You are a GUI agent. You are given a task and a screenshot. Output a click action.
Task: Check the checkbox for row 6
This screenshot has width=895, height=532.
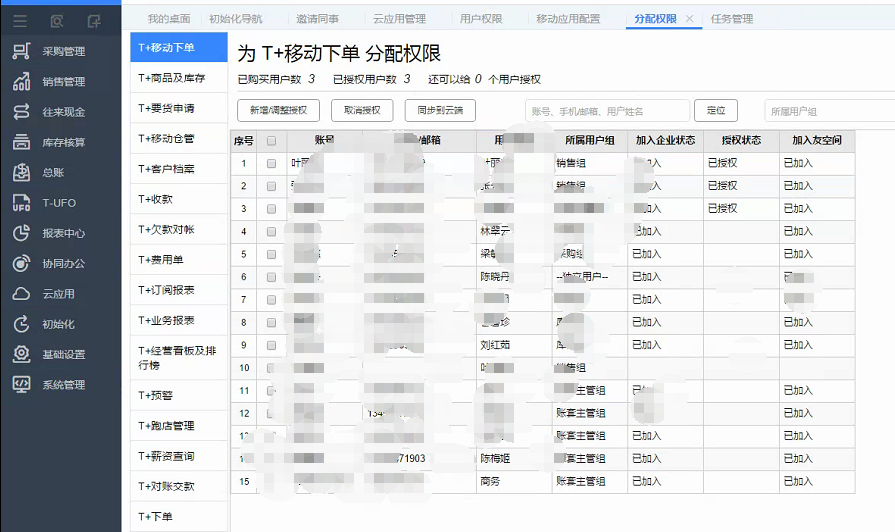(272, 277)
